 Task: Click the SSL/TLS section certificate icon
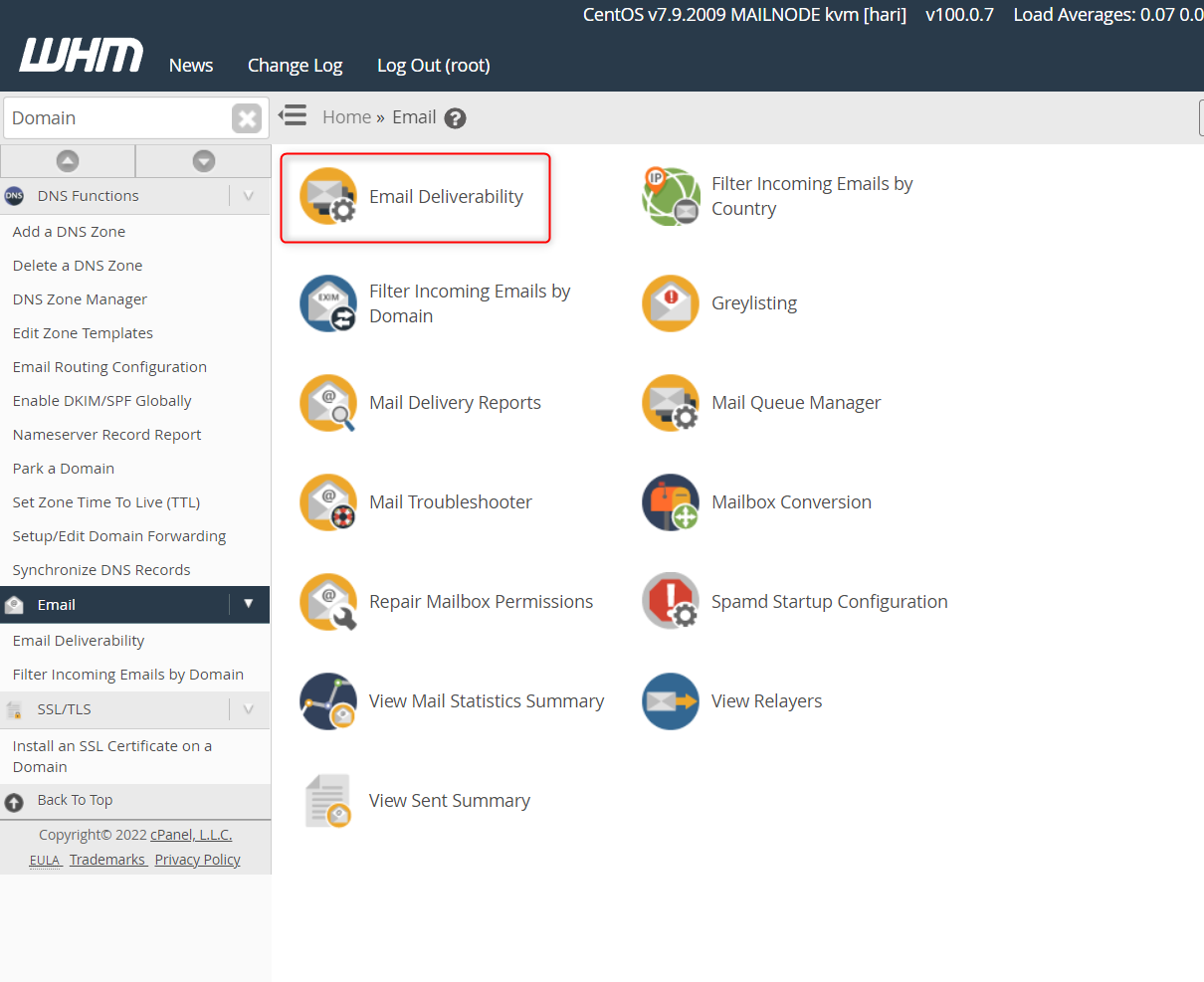14,709
